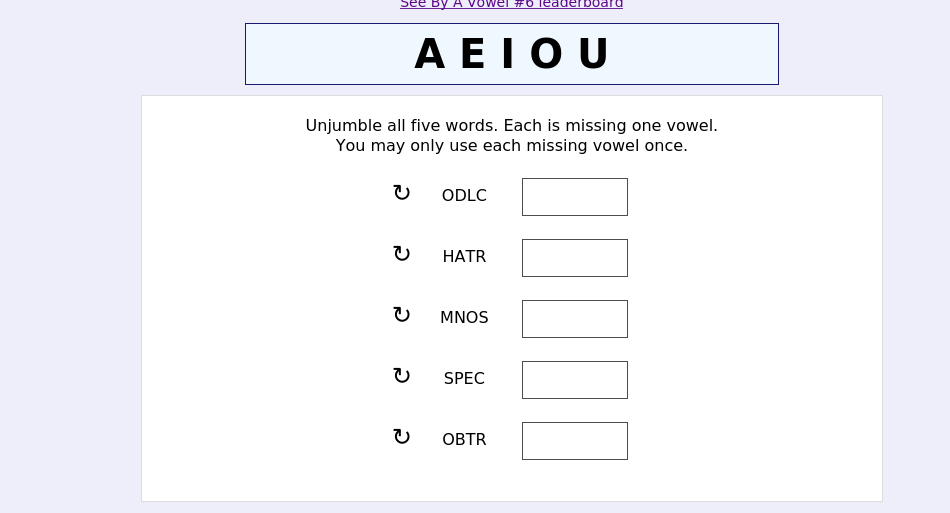Shuffle the OBTR letters with its arrow icon
The width and height of the screenshot is (950, 513).
402,437
